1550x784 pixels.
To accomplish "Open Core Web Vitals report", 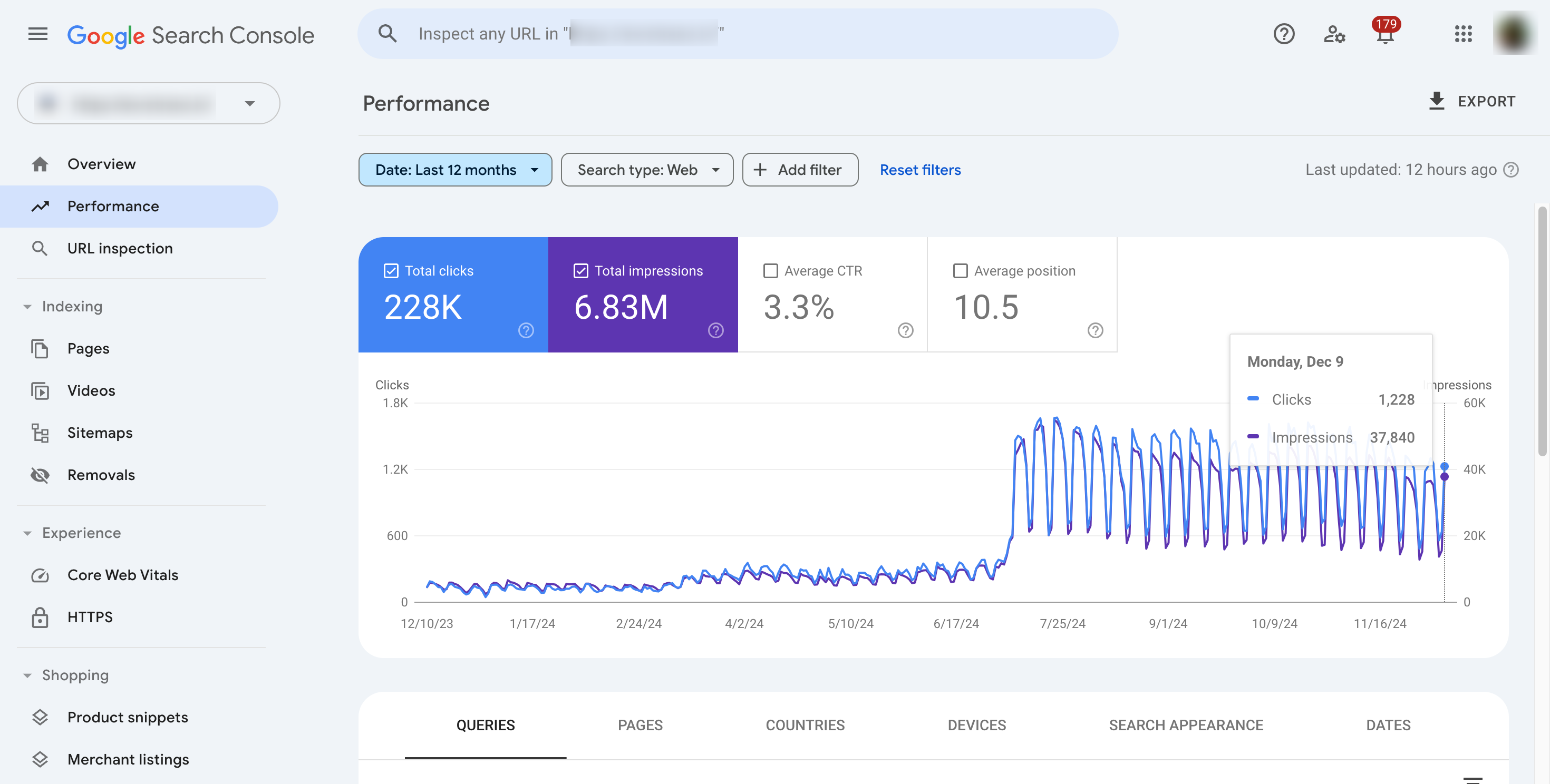I will [123, 575].
